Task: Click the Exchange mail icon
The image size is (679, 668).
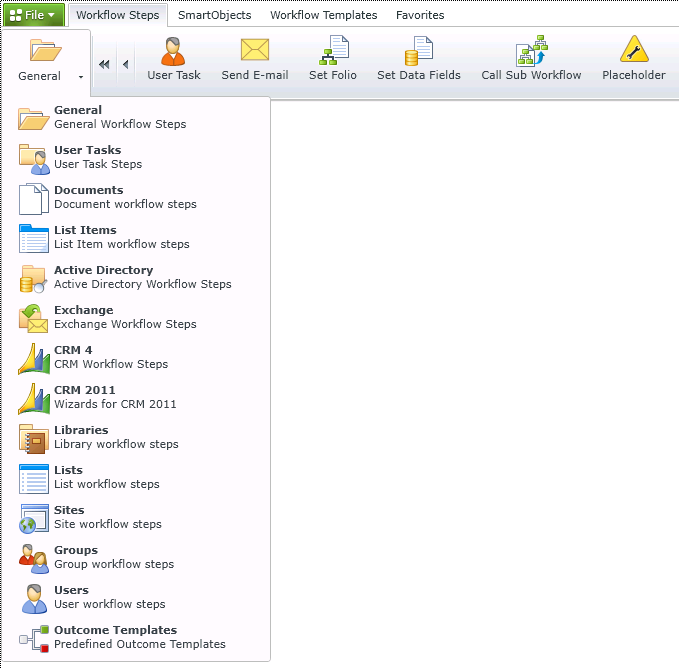Action: pos(33,319)
